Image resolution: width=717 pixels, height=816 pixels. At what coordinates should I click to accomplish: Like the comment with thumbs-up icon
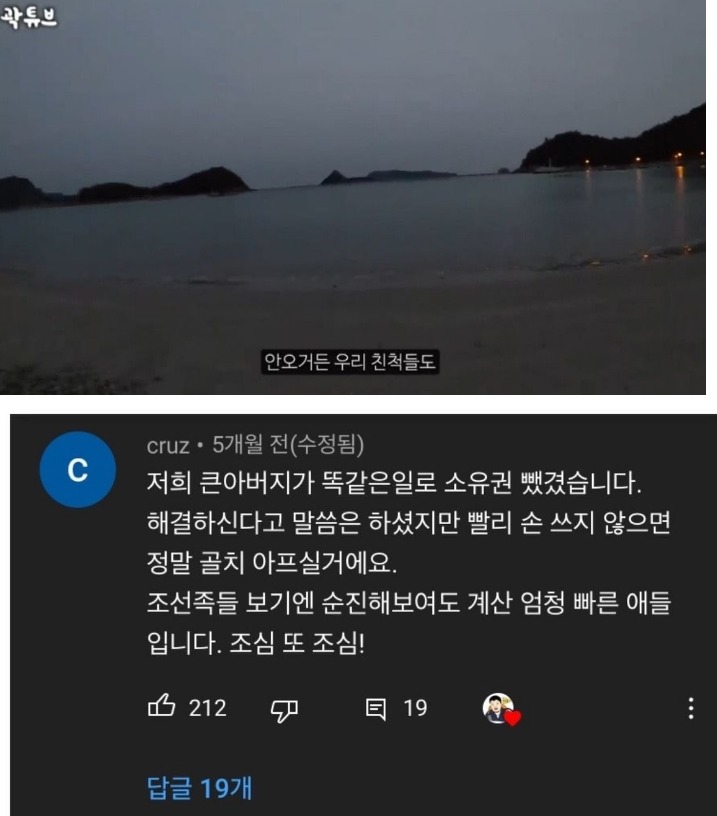(x=161, y=707)
